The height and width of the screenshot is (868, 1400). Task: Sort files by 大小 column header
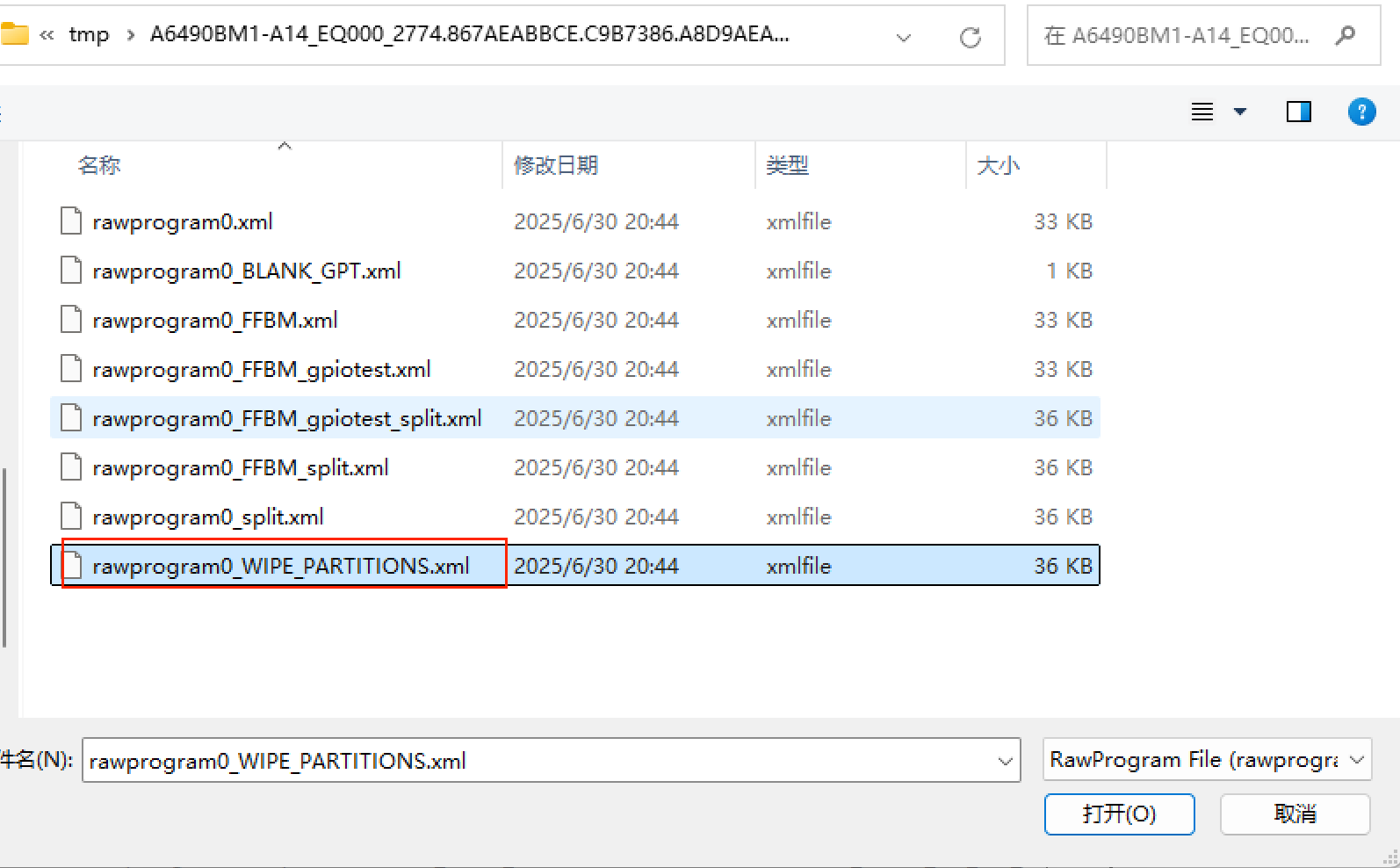[999, 165]
